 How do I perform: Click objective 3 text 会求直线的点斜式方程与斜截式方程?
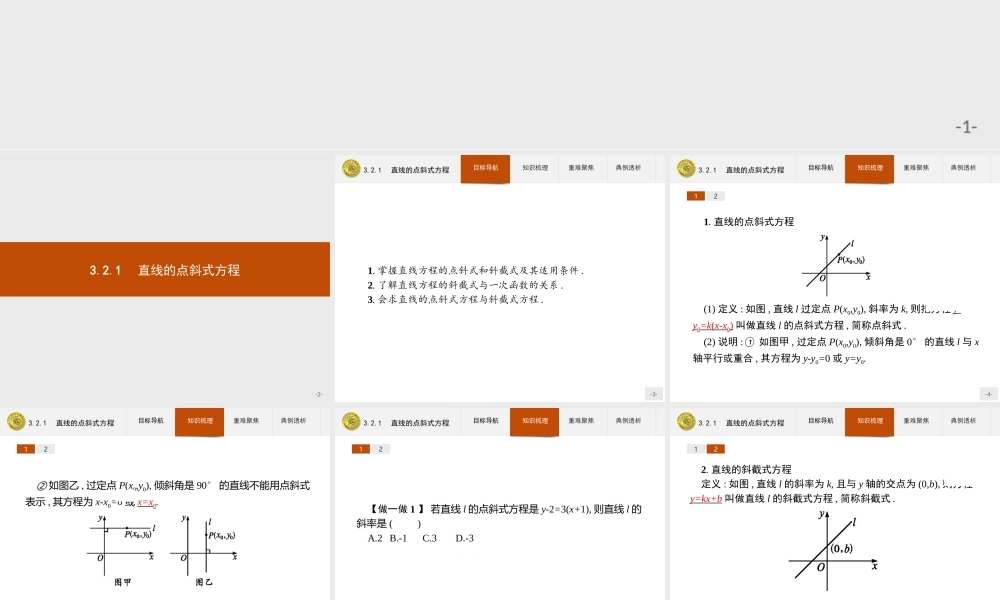point(455,299)
